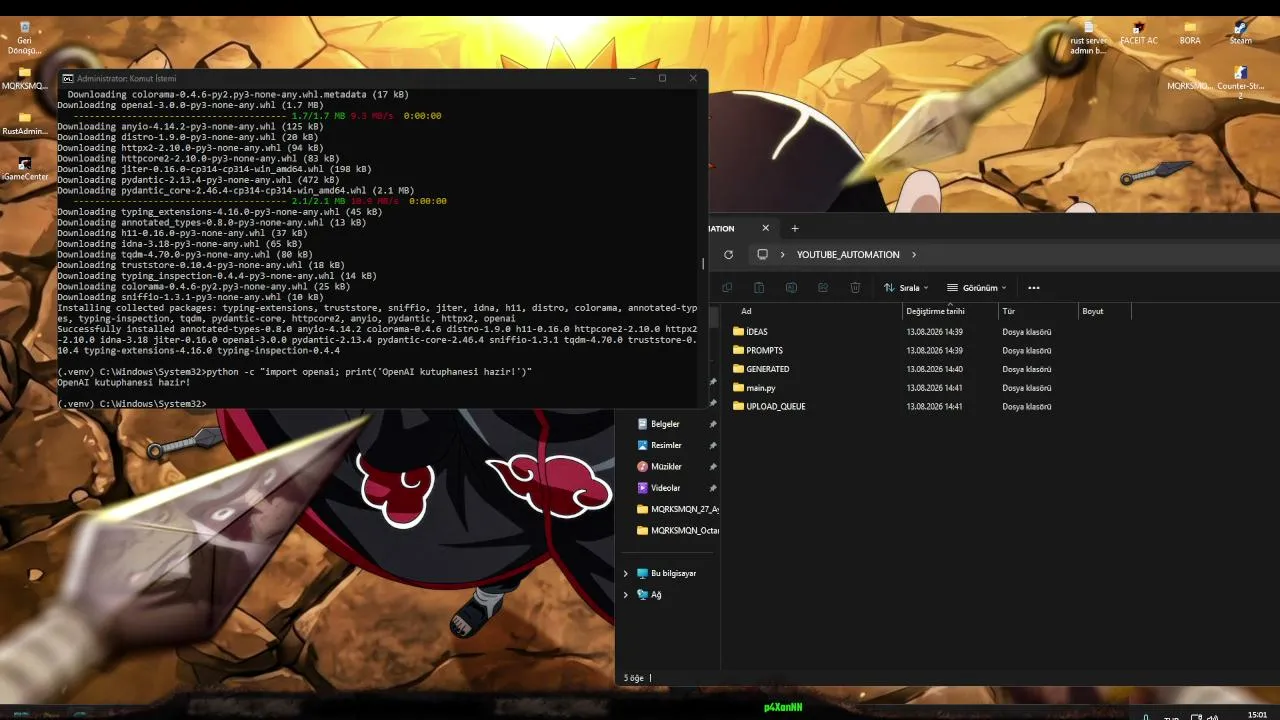Click the taskbar clock showing 15:01
The image size is (1280, 720).
pyautogui.click(x=1257, y=715)
